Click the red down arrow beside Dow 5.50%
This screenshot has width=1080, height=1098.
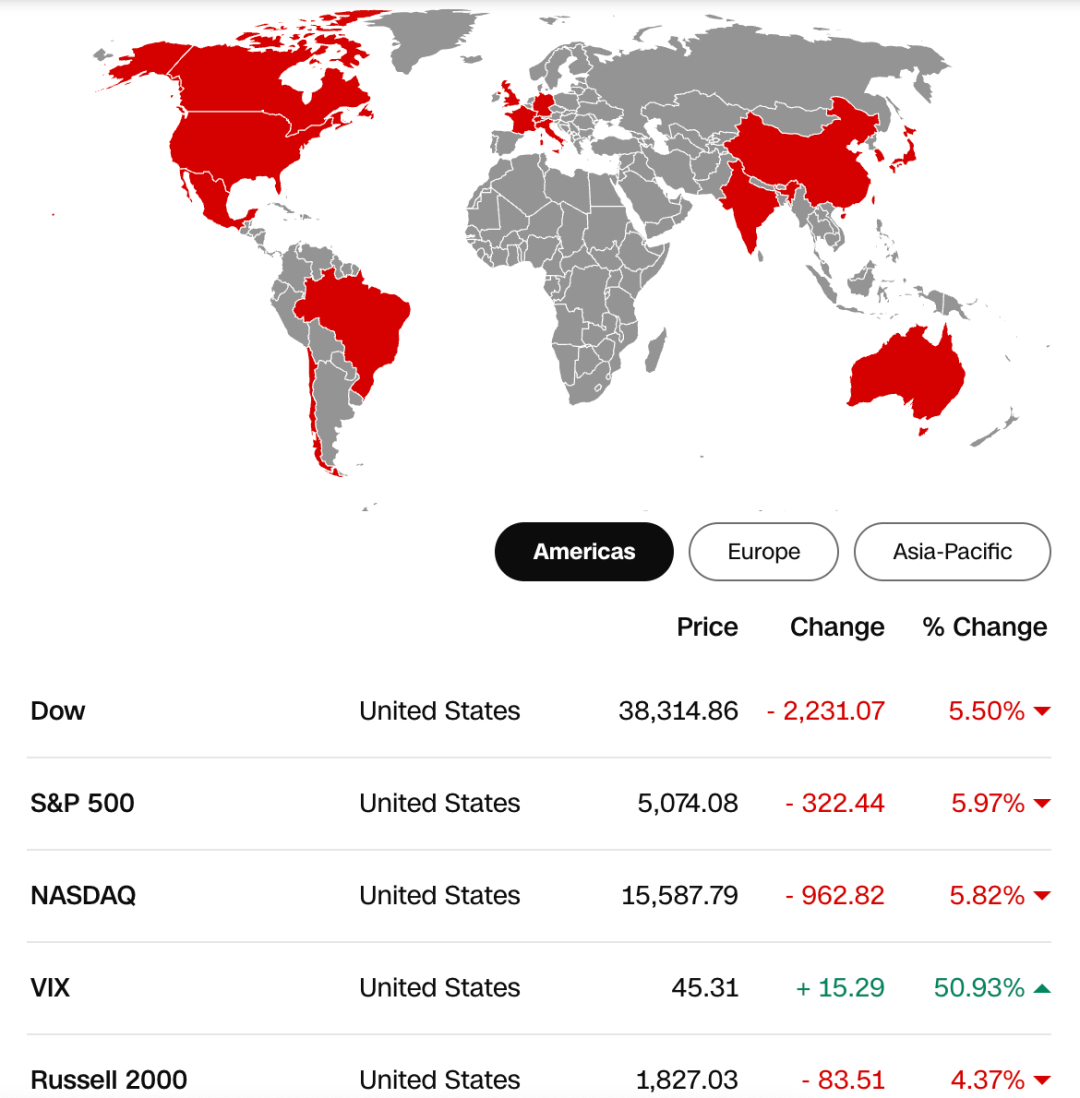point(1042,711)
